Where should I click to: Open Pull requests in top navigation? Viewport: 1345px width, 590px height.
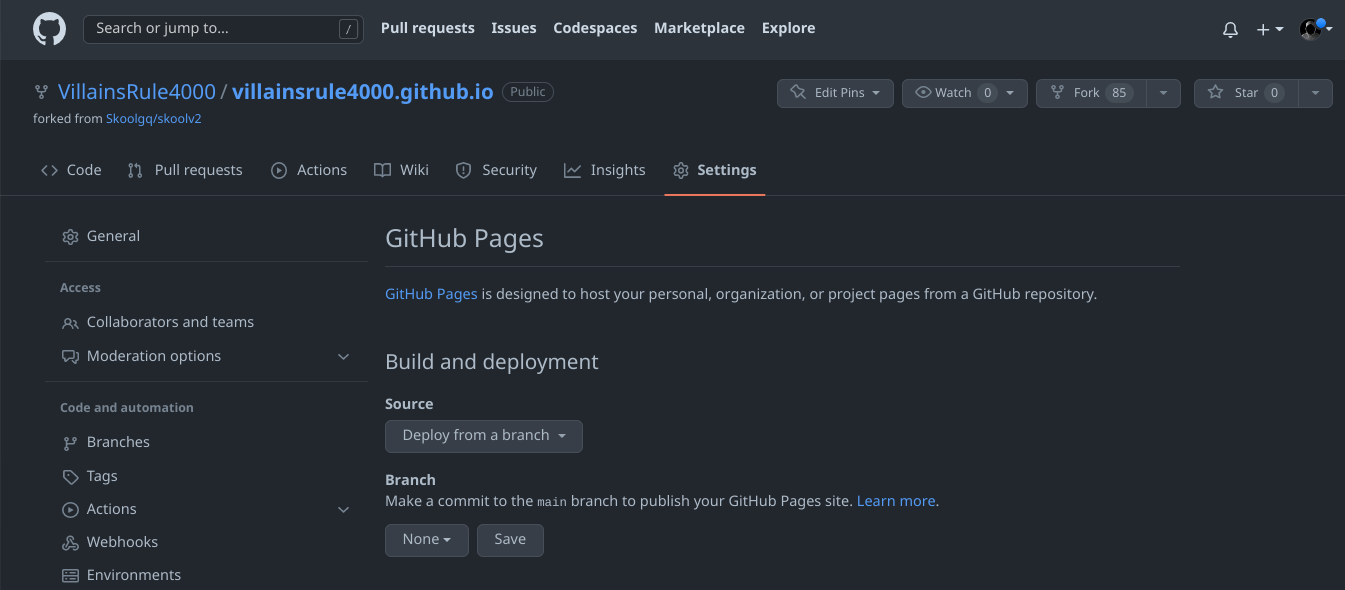pos(428,28)
